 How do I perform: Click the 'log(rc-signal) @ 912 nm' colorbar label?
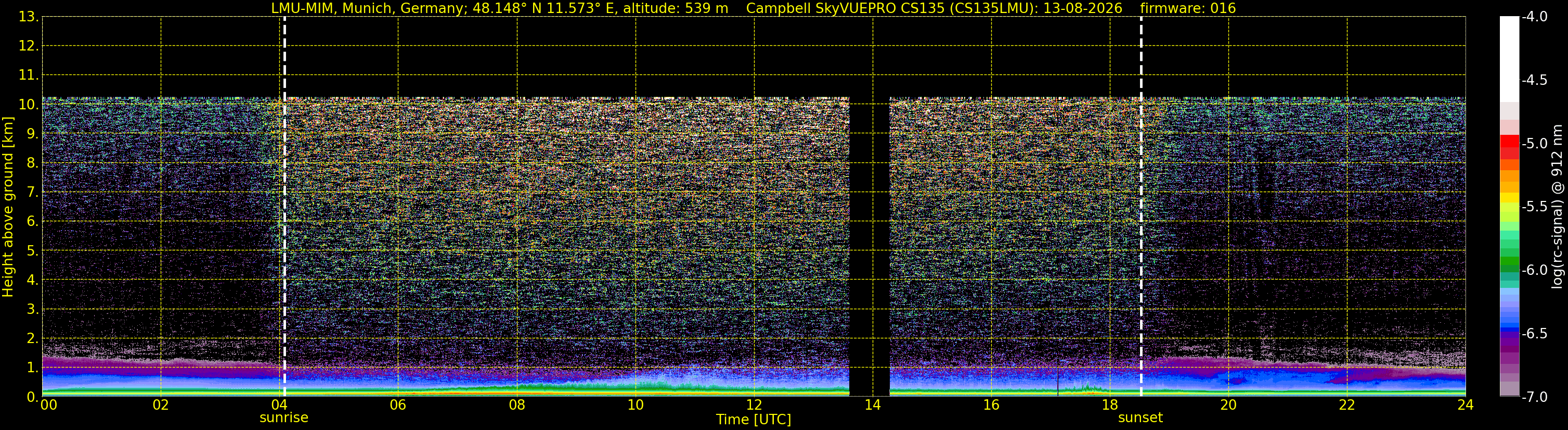pyautogui.click(x=1558, y=207)
